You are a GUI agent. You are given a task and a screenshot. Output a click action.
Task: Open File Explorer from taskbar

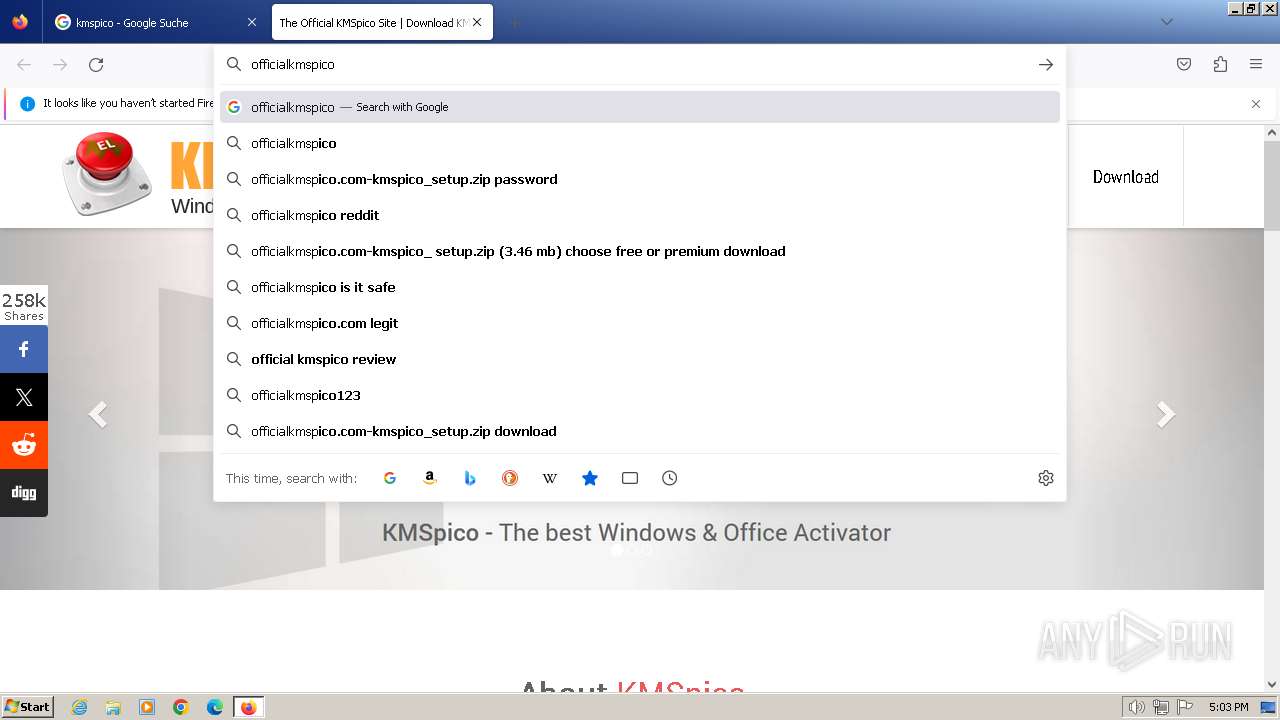point(113,707)
